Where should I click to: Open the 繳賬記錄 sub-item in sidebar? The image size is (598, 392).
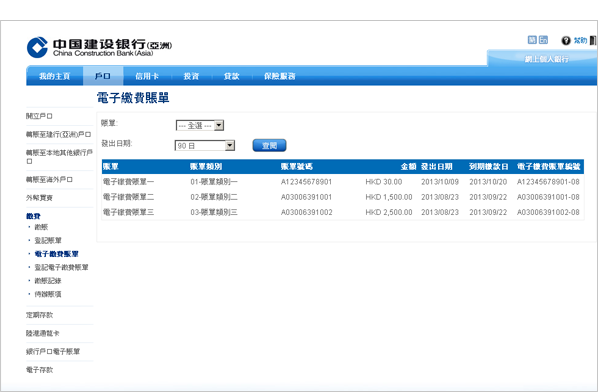(x=48, y=281)
